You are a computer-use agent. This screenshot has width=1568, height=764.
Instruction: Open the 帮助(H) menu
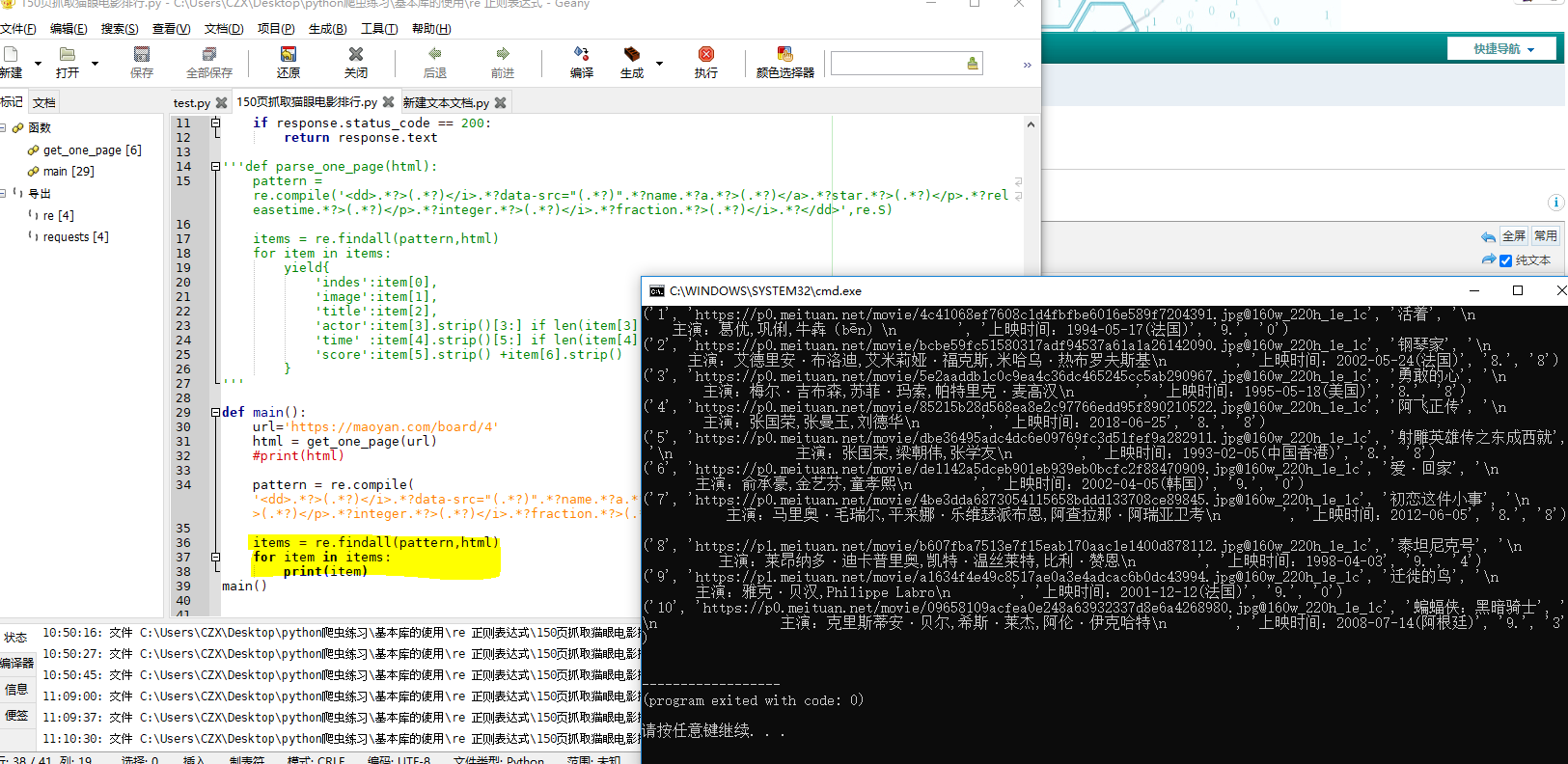(431, 29)
